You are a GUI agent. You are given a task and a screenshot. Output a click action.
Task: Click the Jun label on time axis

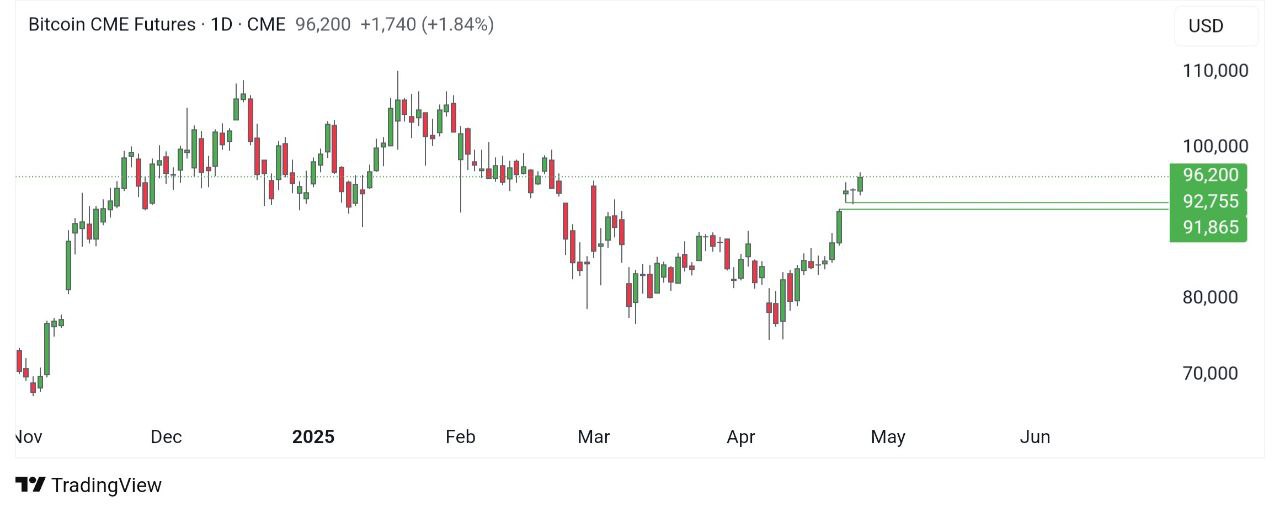[1035, 437]
